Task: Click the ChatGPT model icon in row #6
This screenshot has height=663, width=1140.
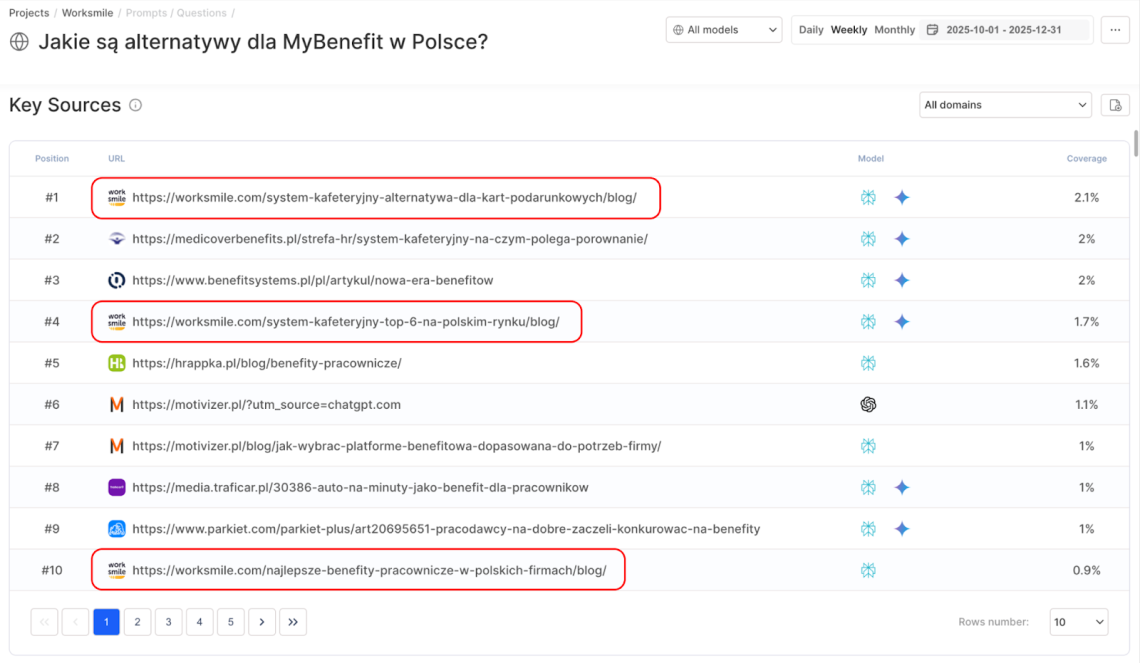Action: pos(868,405)
